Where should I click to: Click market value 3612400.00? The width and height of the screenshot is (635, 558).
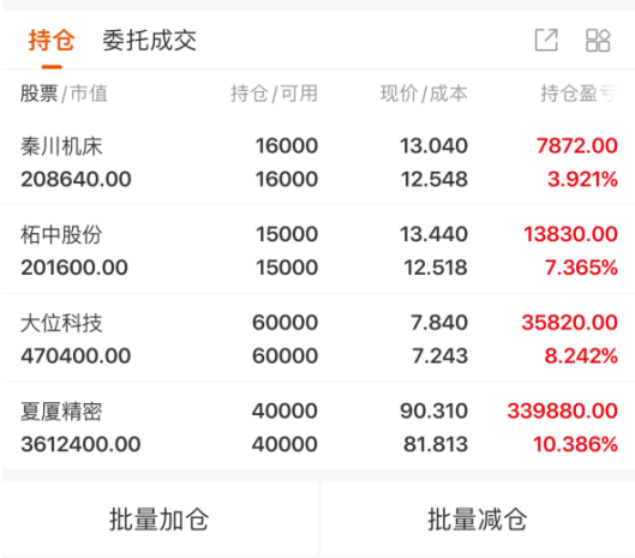tap(81, 444)
